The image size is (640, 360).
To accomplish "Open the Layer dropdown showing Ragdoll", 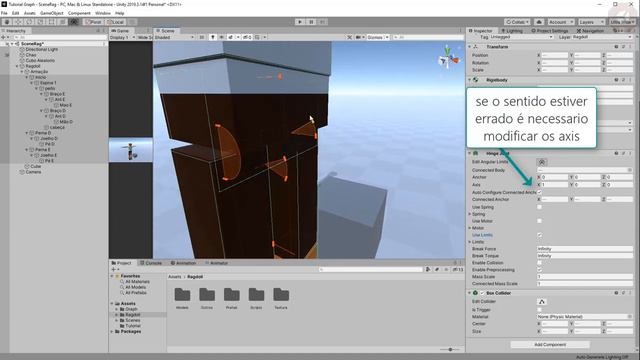I will [602, 37].
